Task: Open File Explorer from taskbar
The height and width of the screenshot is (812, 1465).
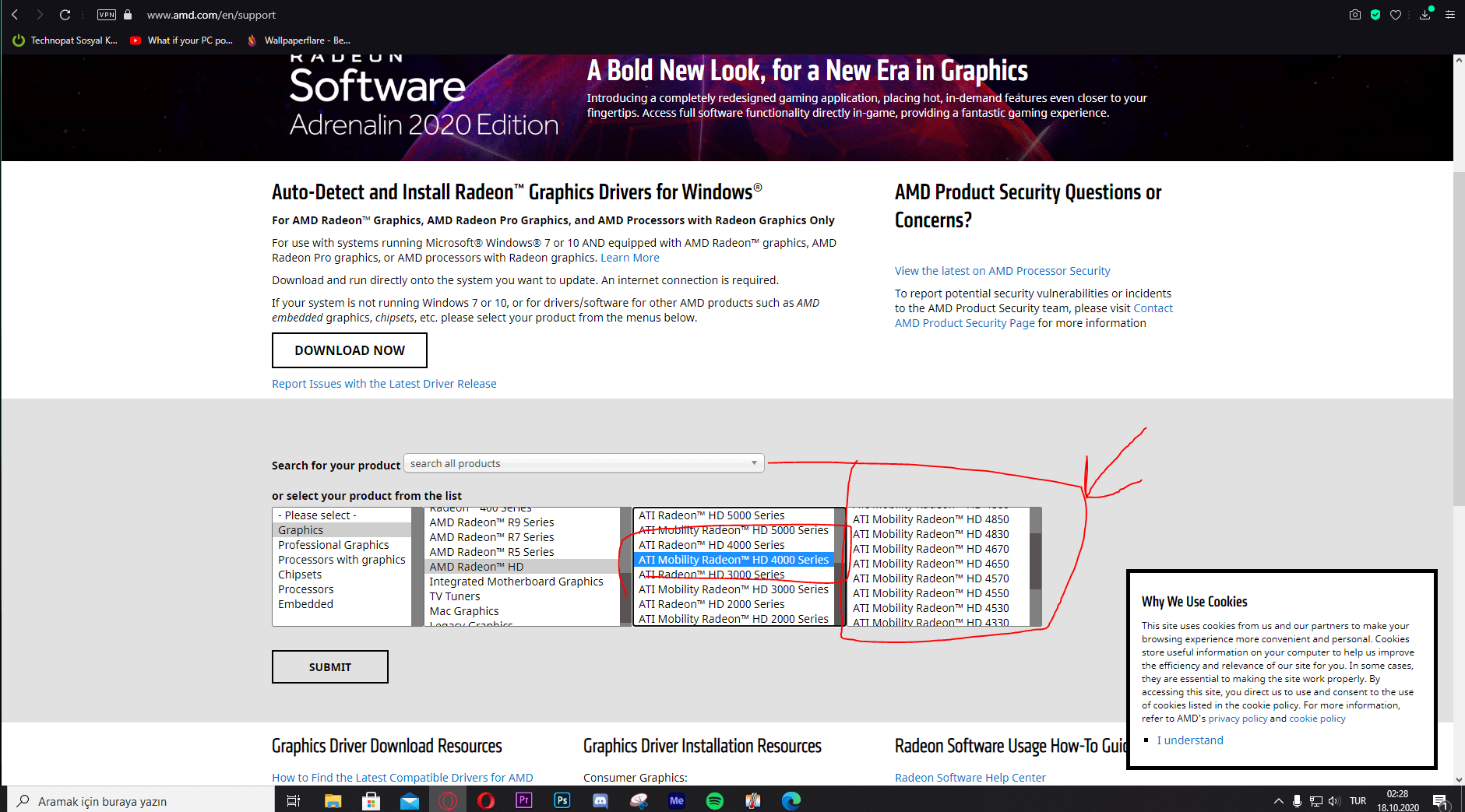Action: pos(333,800)
